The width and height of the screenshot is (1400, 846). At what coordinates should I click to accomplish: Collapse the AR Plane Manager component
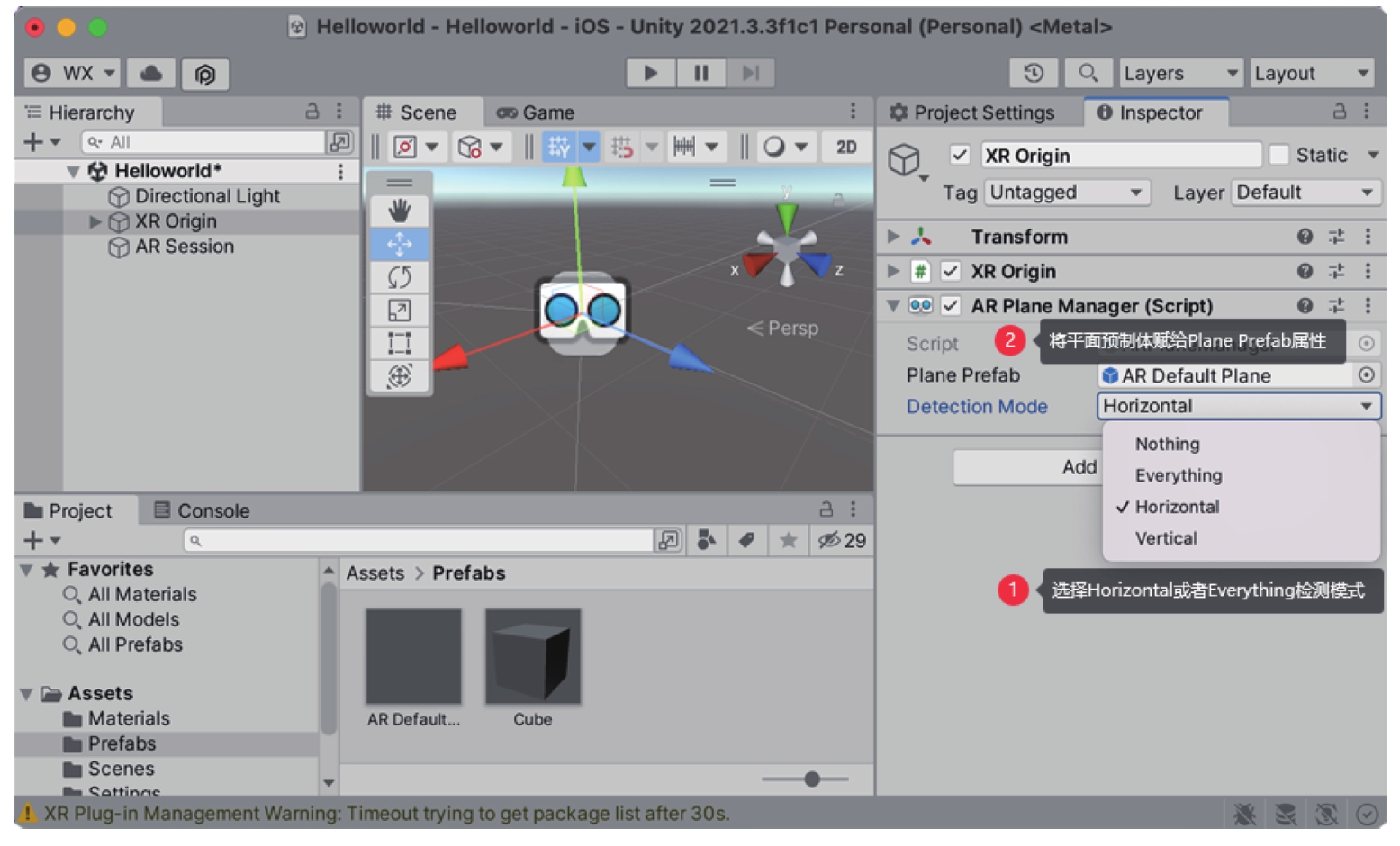coord(893,305)
